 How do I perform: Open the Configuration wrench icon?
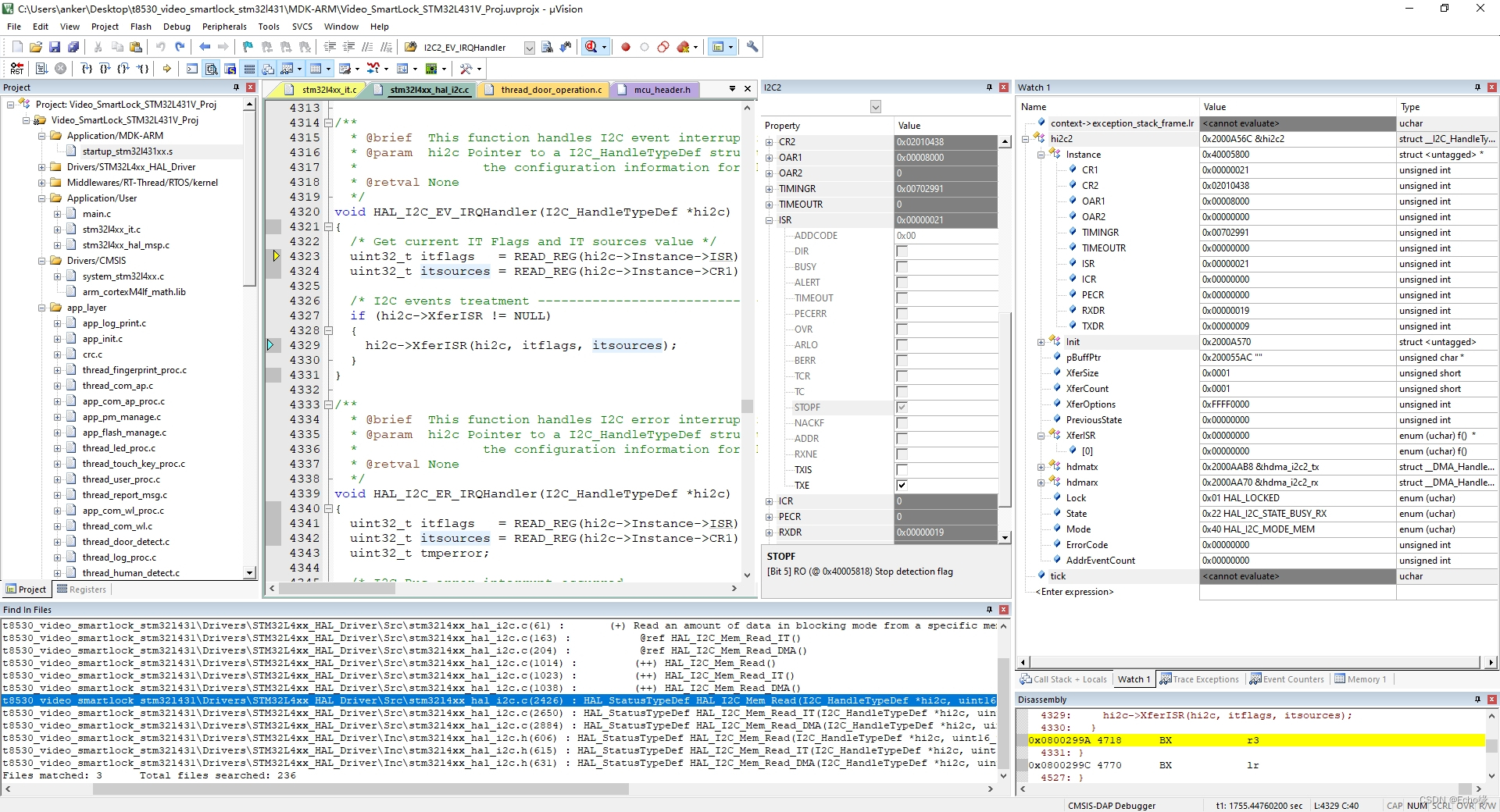752,47
